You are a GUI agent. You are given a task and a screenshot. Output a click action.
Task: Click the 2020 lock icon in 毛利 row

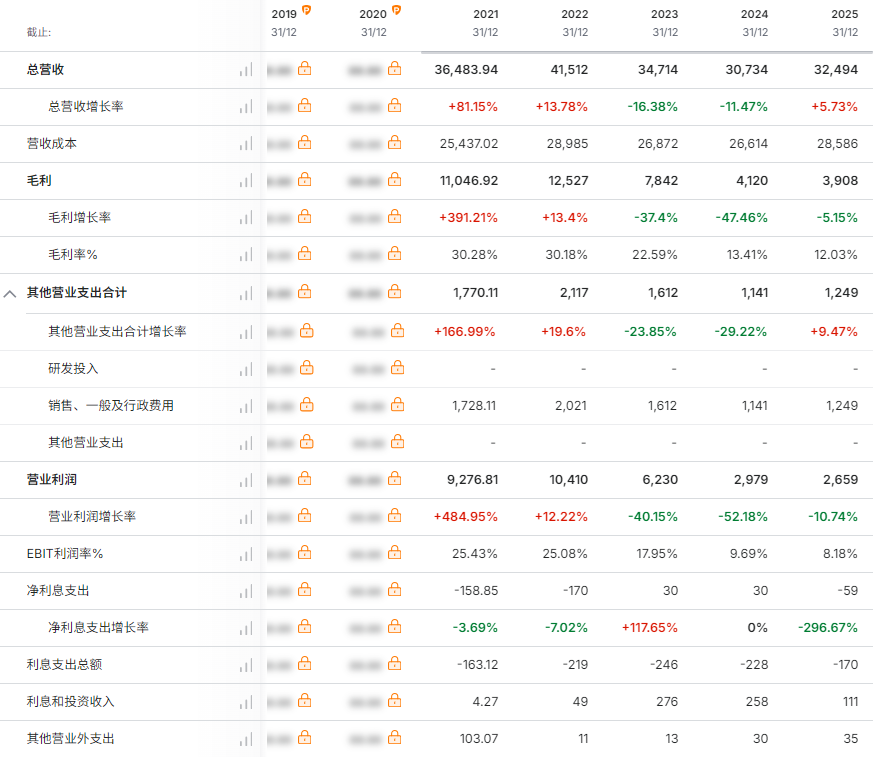point(394,180)
